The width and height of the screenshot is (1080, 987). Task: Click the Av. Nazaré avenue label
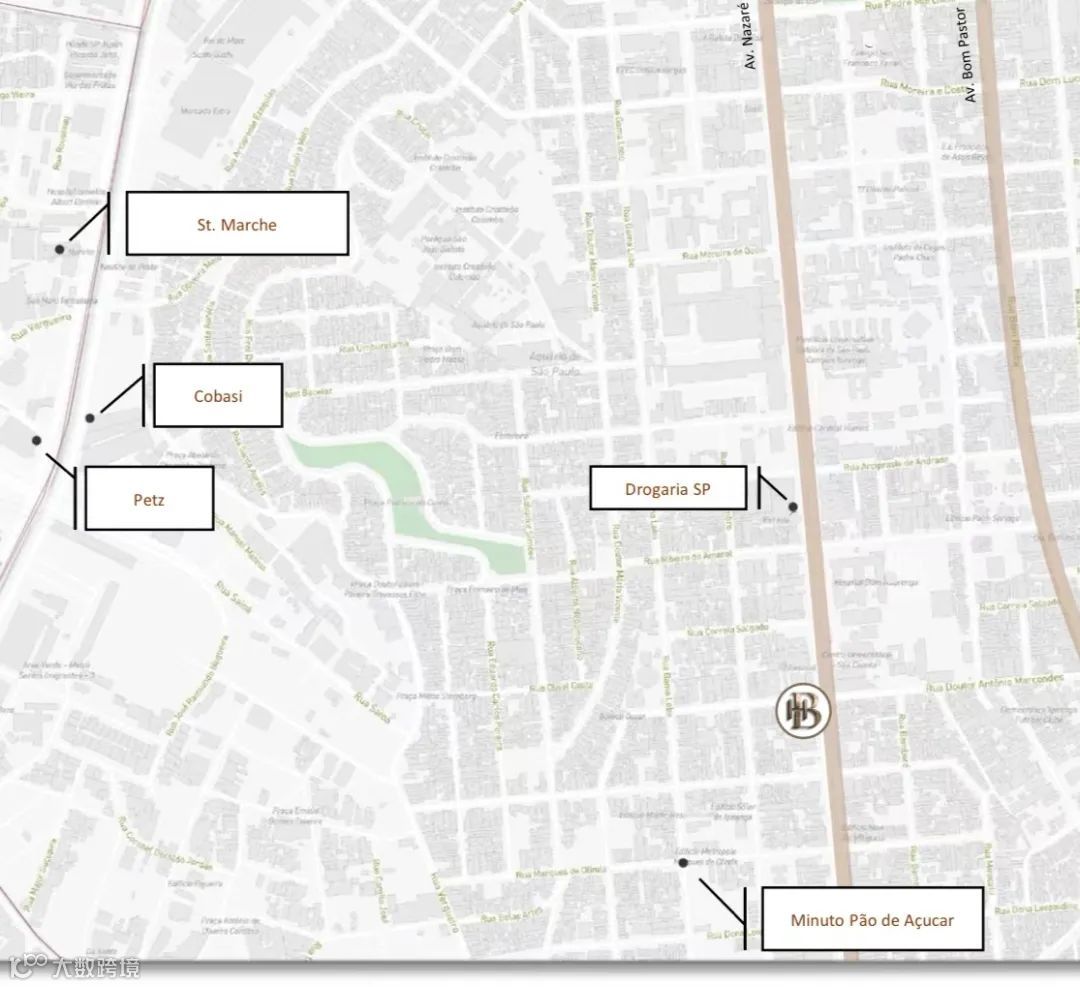coord(747,36)
